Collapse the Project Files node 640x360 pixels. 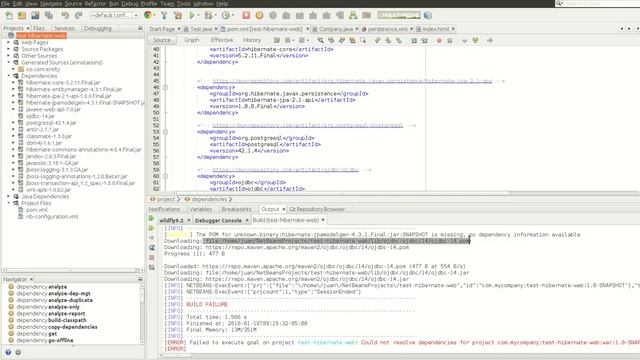coord(9,203)
